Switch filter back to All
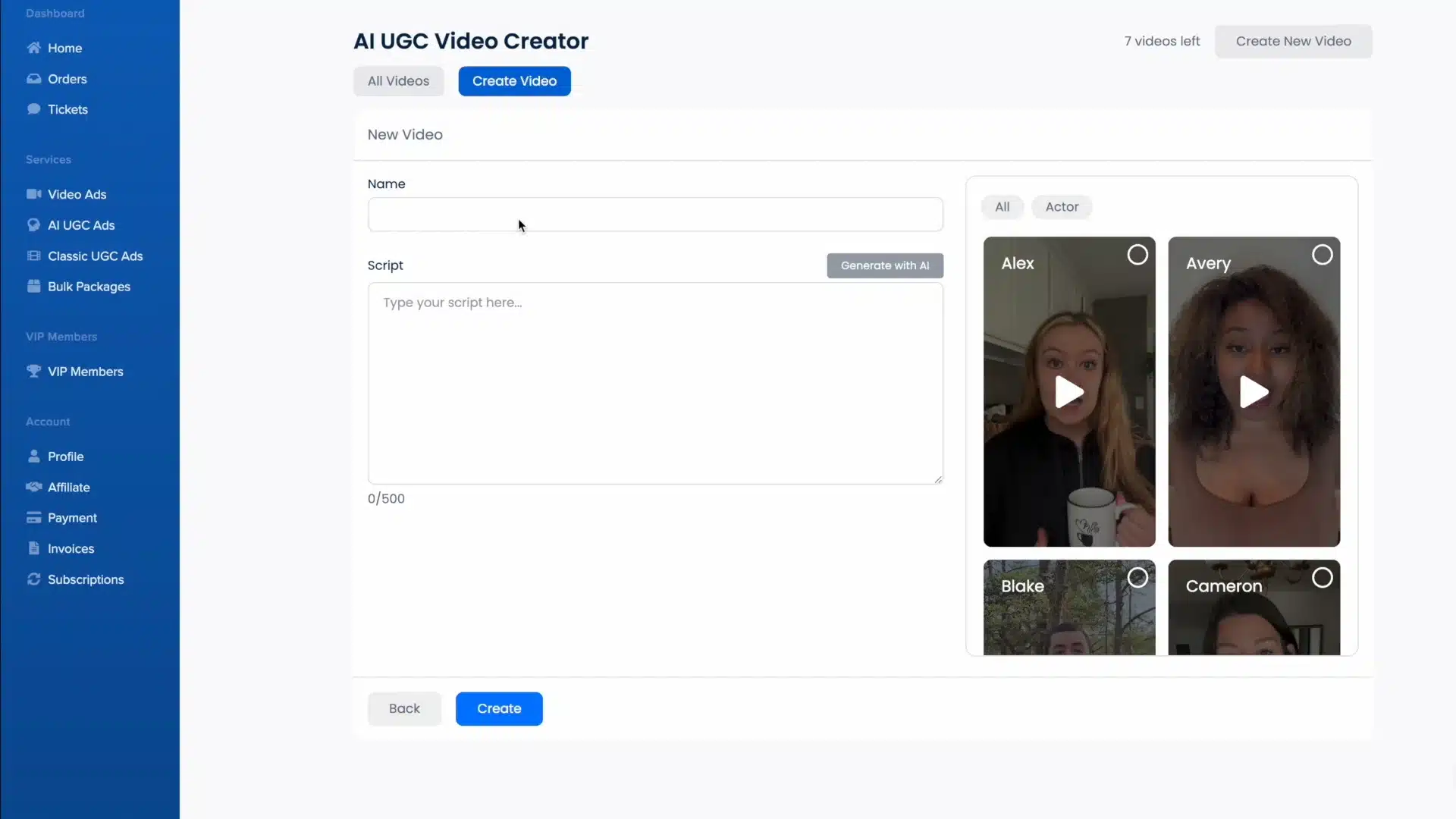 pyautogui.click(x=1002, y=207)
